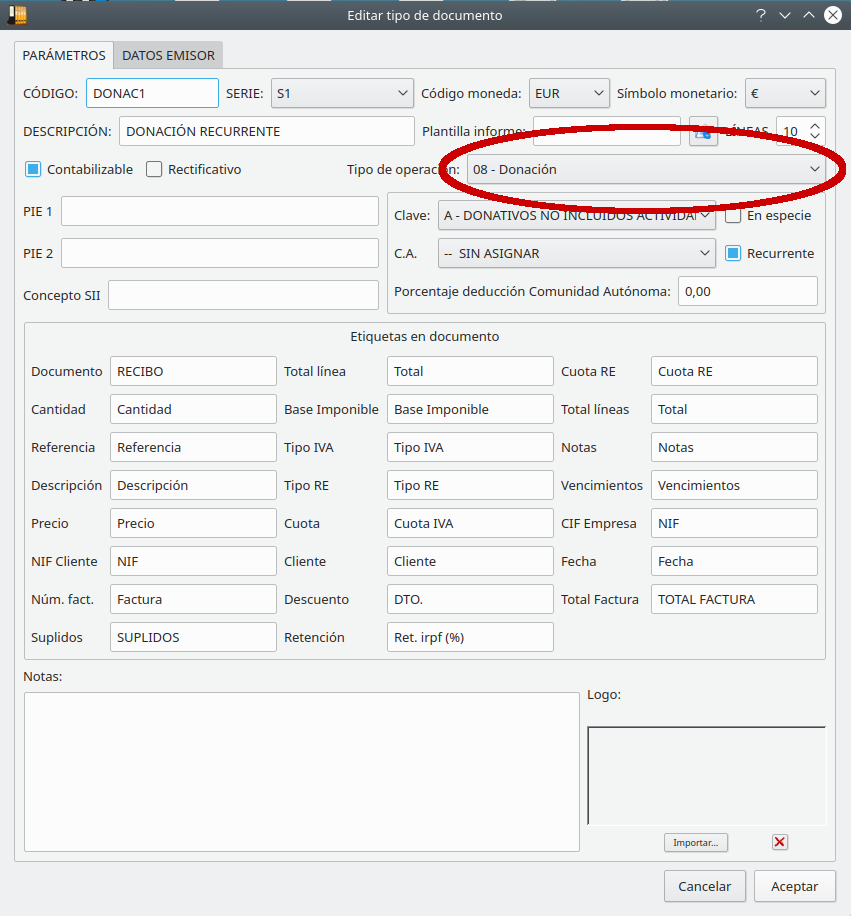Click the CIF Empresa field with NIF
This screenshot has width=851, height=916.
click(x=734, y=523)
